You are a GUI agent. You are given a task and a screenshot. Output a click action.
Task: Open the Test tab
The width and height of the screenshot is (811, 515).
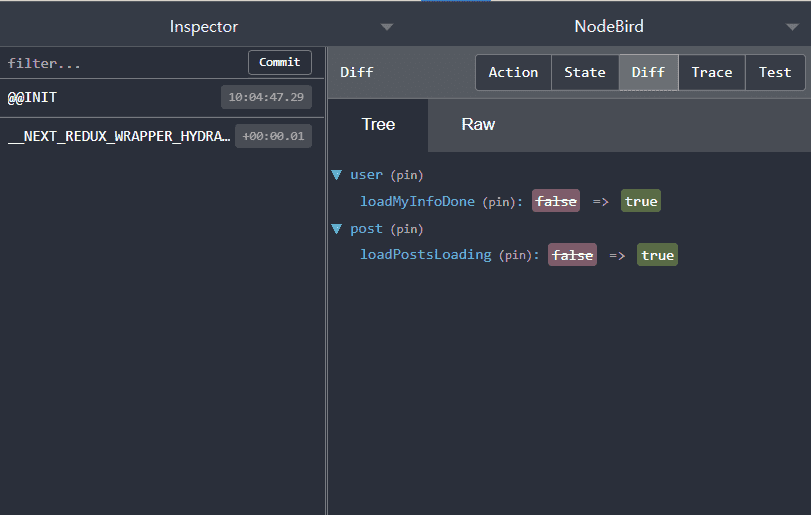click(x=775, y=72)
